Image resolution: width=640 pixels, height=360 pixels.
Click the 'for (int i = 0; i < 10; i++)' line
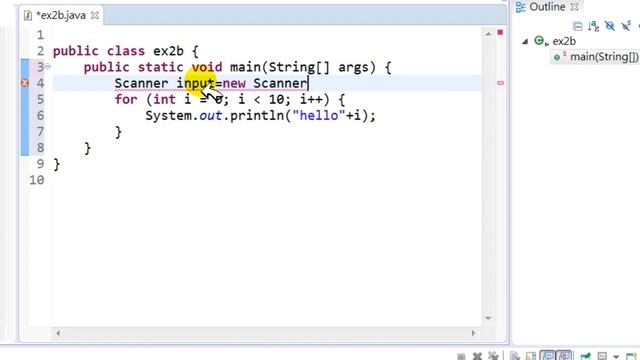[229, 100]
